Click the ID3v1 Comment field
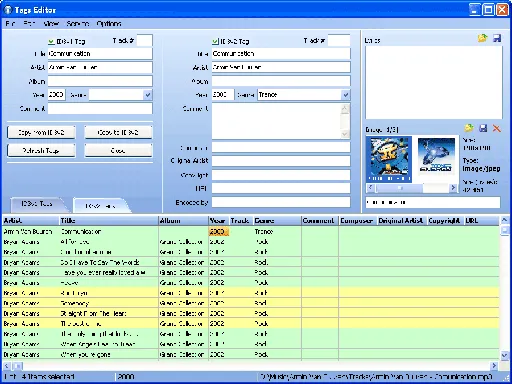 coord(100,108)
